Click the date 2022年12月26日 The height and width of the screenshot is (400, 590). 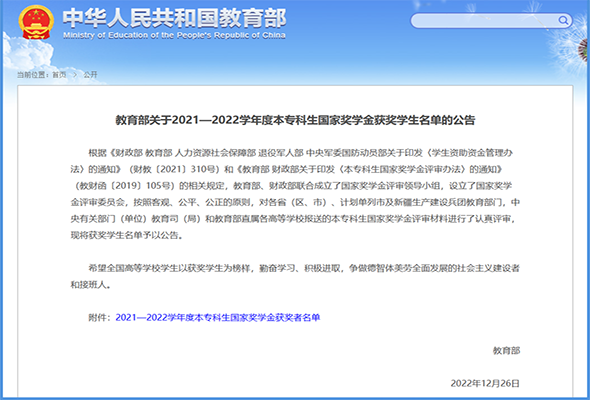(x=485, y=383)
